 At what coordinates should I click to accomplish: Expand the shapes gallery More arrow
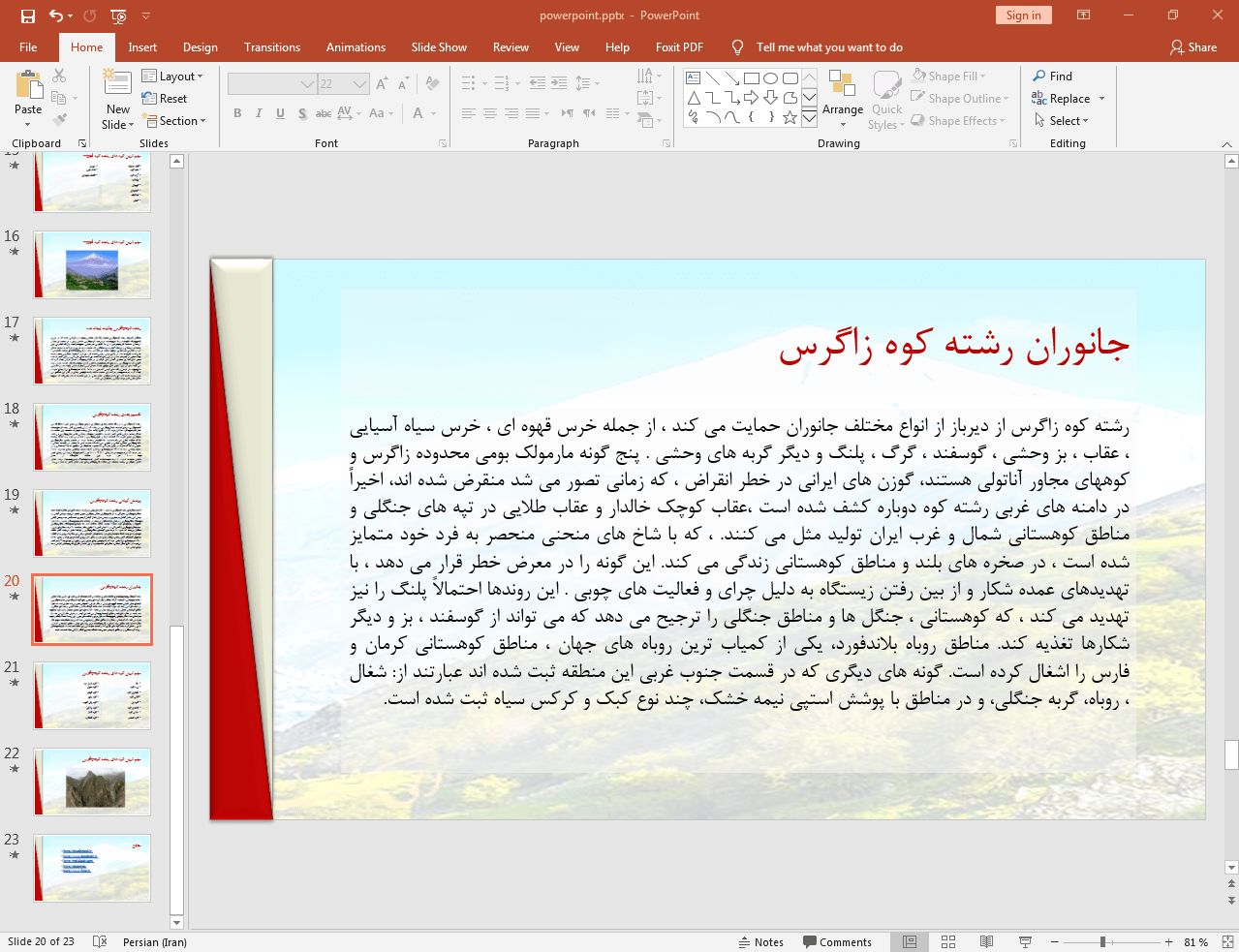pos(810,117)
